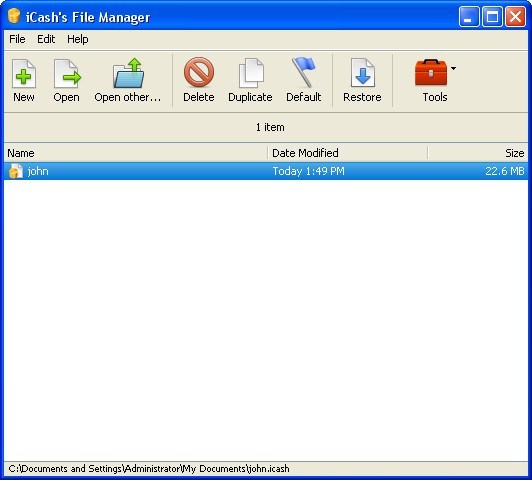The image size is (532, 480).
Task: Click the 22.6 MB size cell
Action: pyautogui.click(x=505, y=171)
